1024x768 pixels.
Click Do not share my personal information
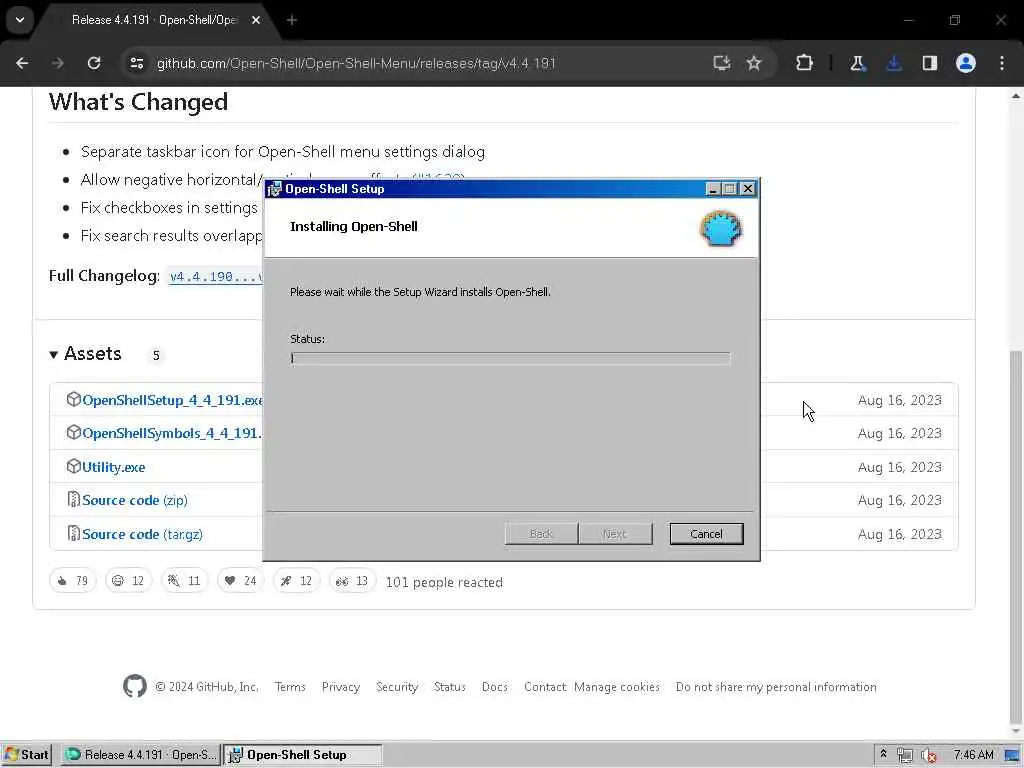tap(776, 687)
